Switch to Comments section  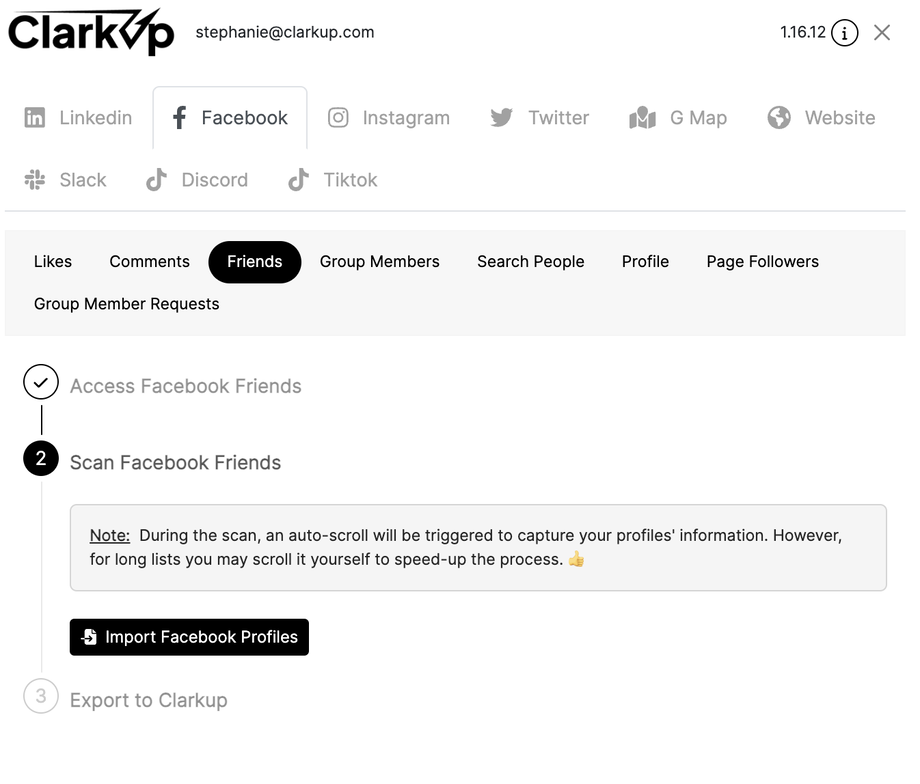coord(149,262)
